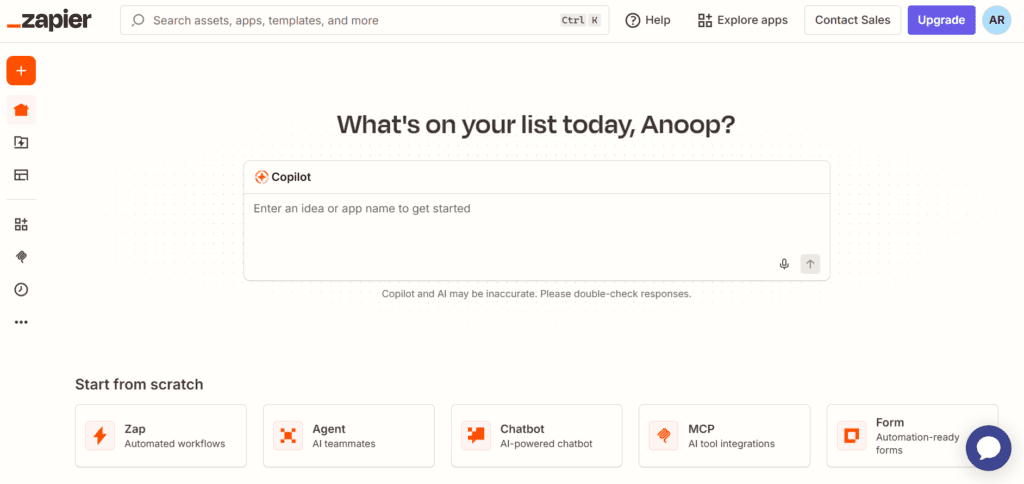Click the purple Upgrade button
This screenshot has height=484, width=1024.
point(941,20)
